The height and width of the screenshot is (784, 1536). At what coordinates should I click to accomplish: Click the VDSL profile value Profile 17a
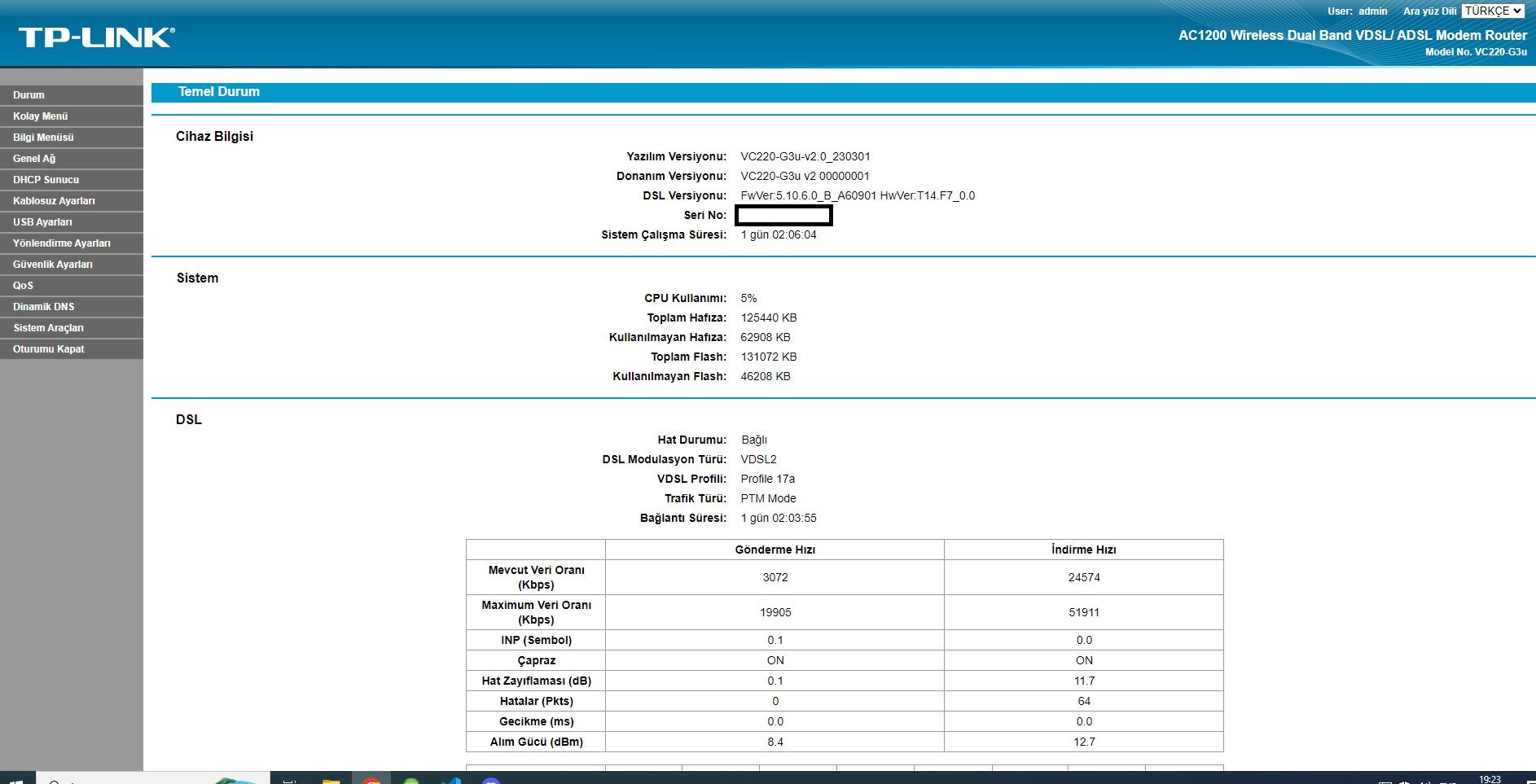767,479
